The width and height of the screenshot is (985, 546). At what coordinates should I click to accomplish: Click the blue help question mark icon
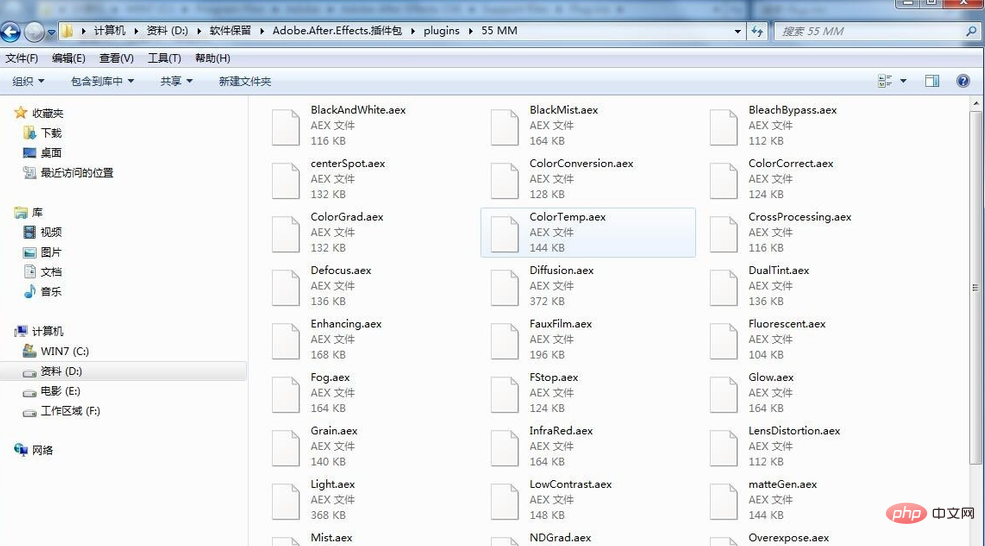point(962,81)
